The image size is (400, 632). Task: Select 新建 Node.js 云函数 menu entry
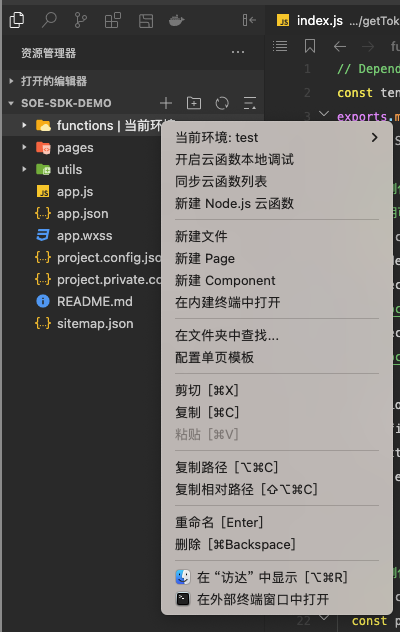click(x=234, y=204)
